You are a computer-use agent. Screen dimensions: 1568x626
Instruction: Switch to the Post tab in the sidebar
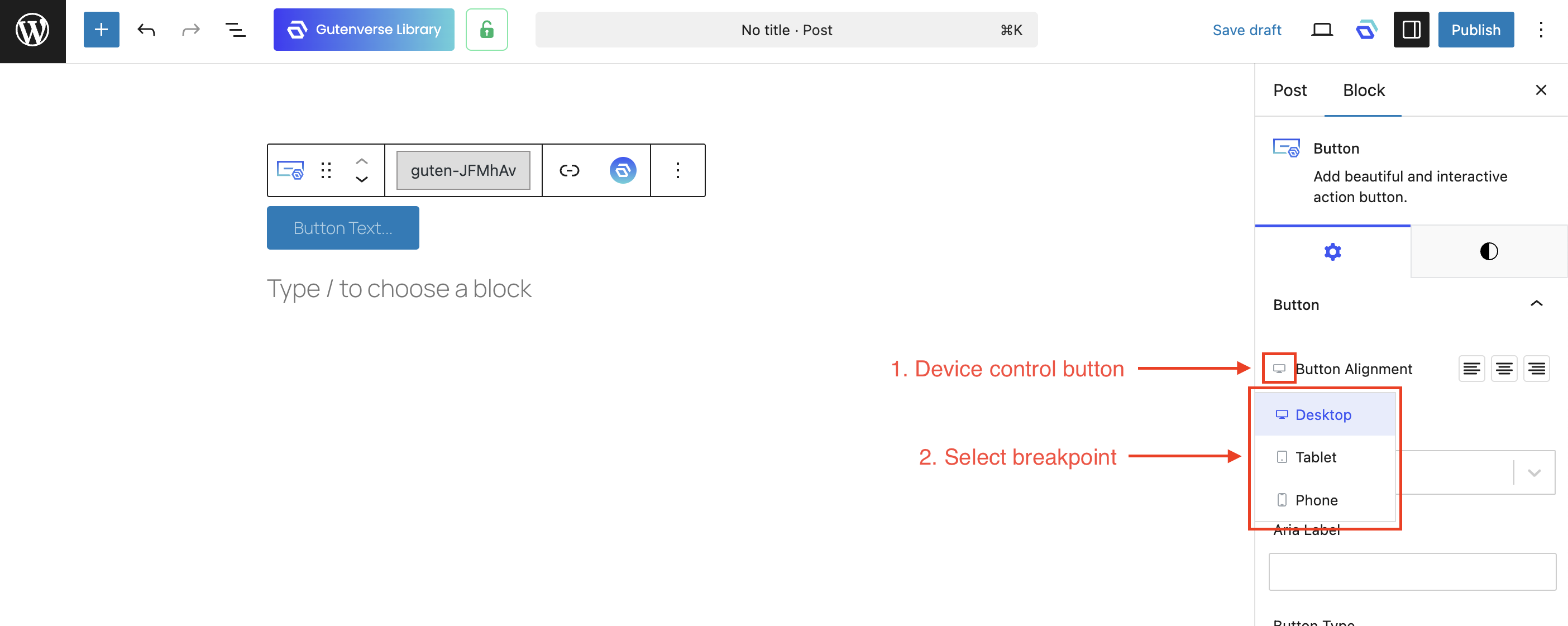click(x=1290, y=90)
